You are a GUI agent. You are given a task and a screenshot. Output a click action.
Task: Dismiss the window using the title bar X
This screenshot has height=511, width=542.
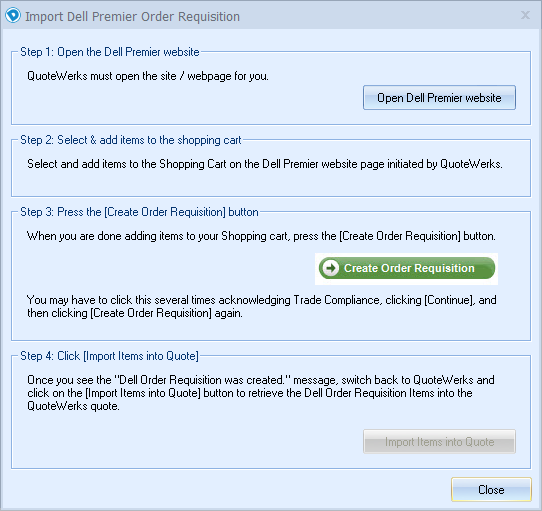coord(525,15)
